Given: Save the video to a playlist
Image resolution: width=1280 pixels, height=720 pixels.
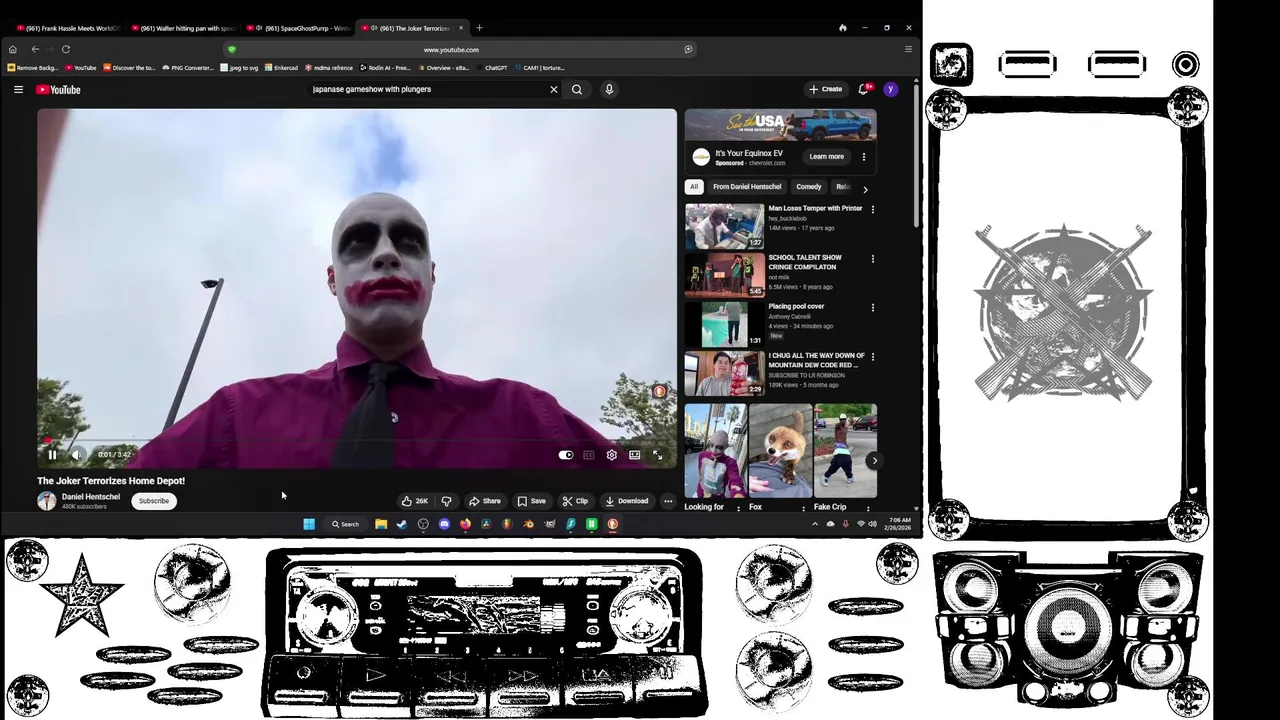Looking at the screenshot, I should 531,501.
